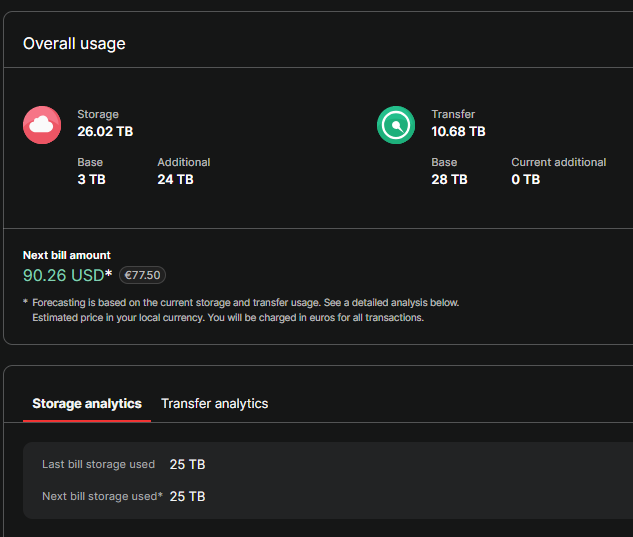Screen dimensions: 633x537
Task: Select the 26.02 TB storage total
Action: tap(105, 131)
